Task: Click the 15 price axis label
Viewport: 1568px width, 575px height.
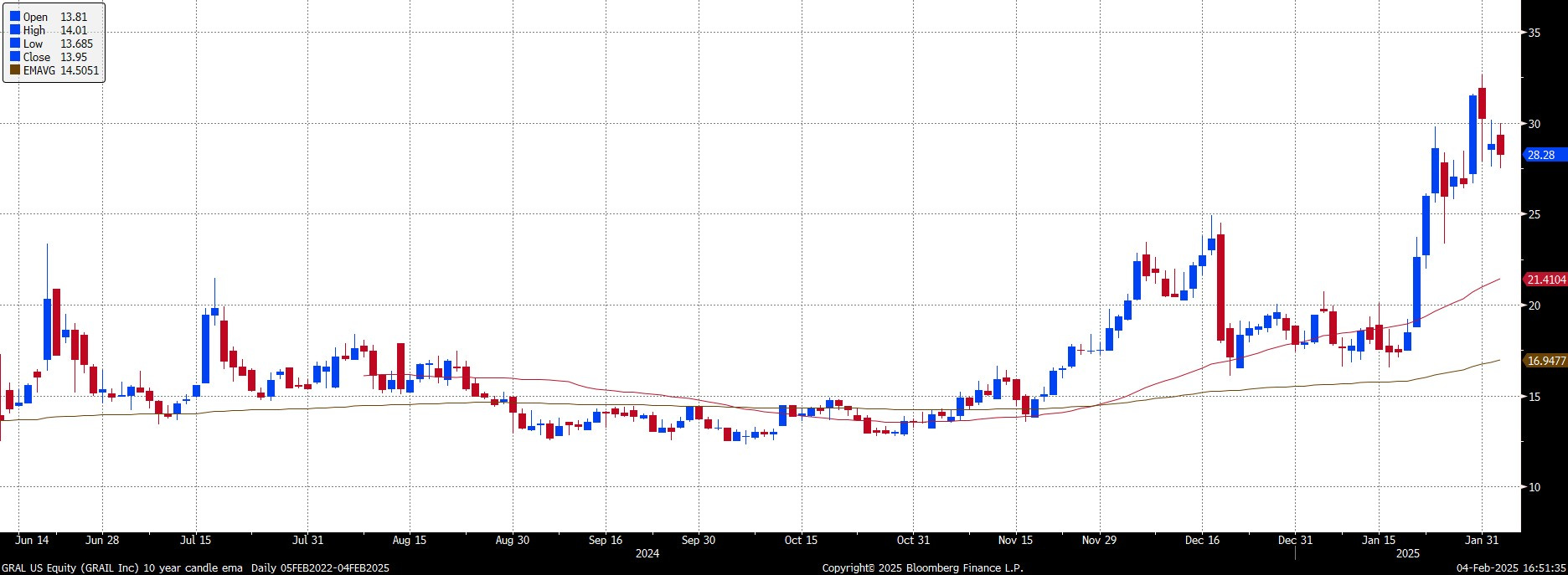Action: coord(1534,396)
